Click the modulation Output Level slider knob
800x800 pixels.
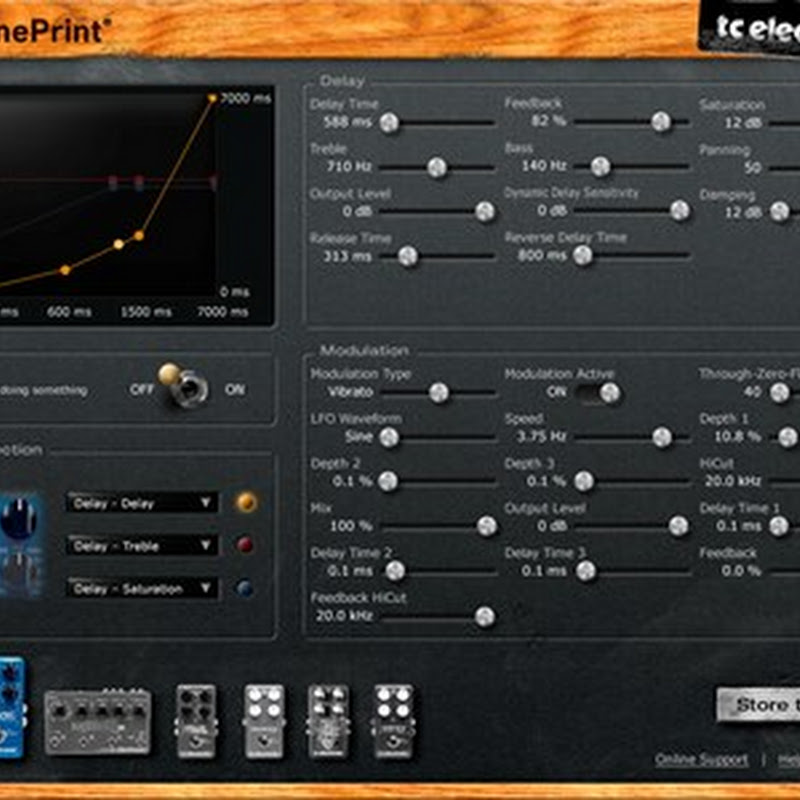(x=679, y=526)
